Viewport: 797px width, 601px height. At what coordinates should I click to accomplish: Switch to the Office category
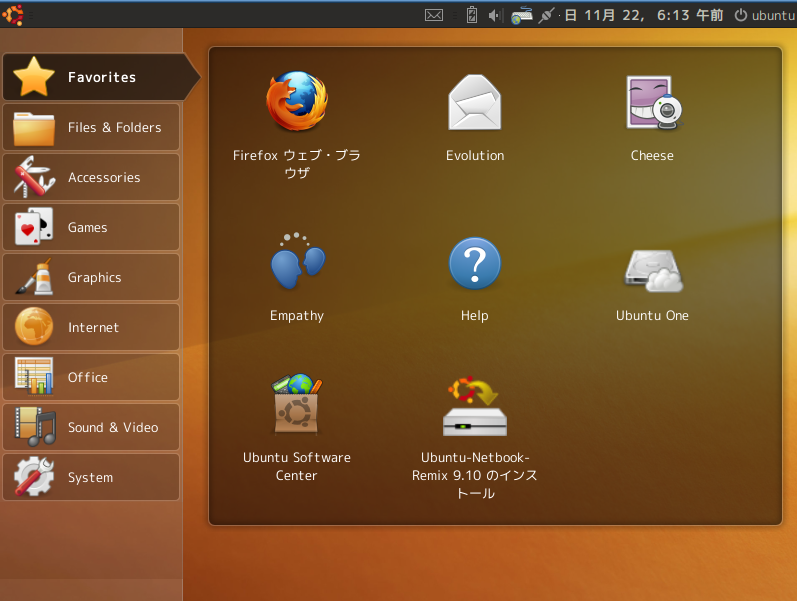click(x=91, y=377)
